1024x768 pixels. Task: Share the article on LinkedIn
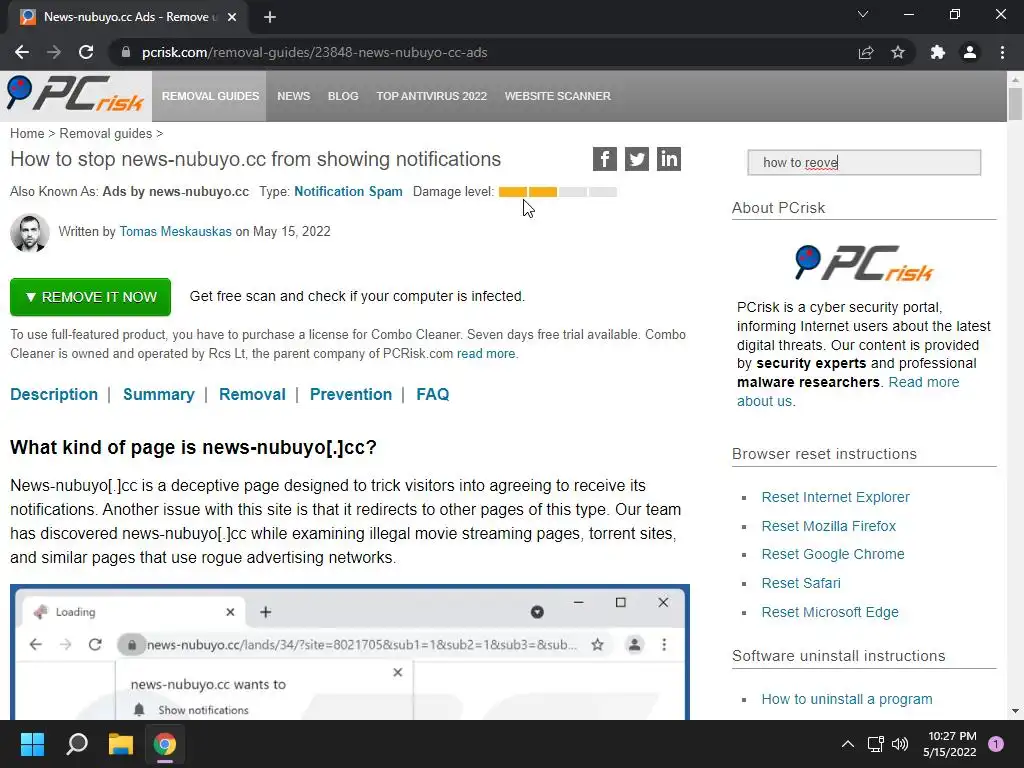click(x=669, y=159)
